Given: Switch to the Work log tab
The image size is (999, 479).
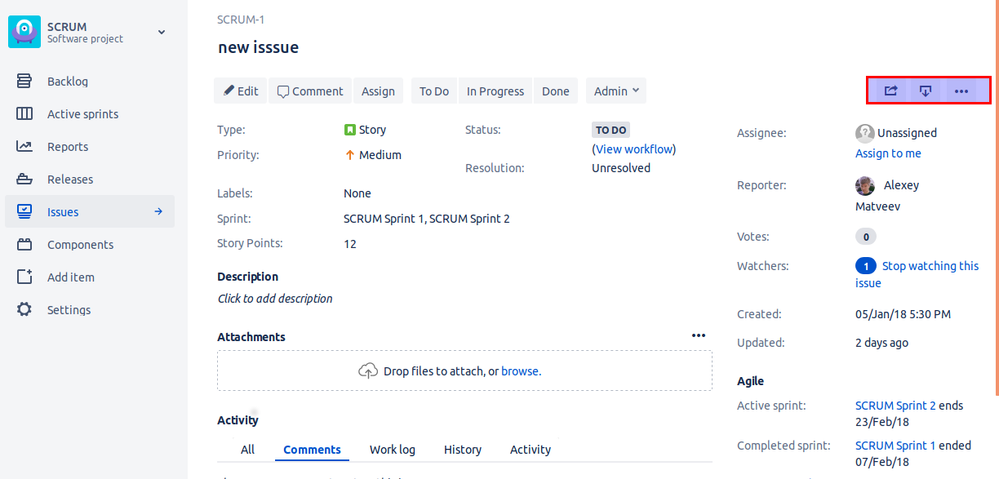Looking at the screenshot, I should tap(392, 450).
